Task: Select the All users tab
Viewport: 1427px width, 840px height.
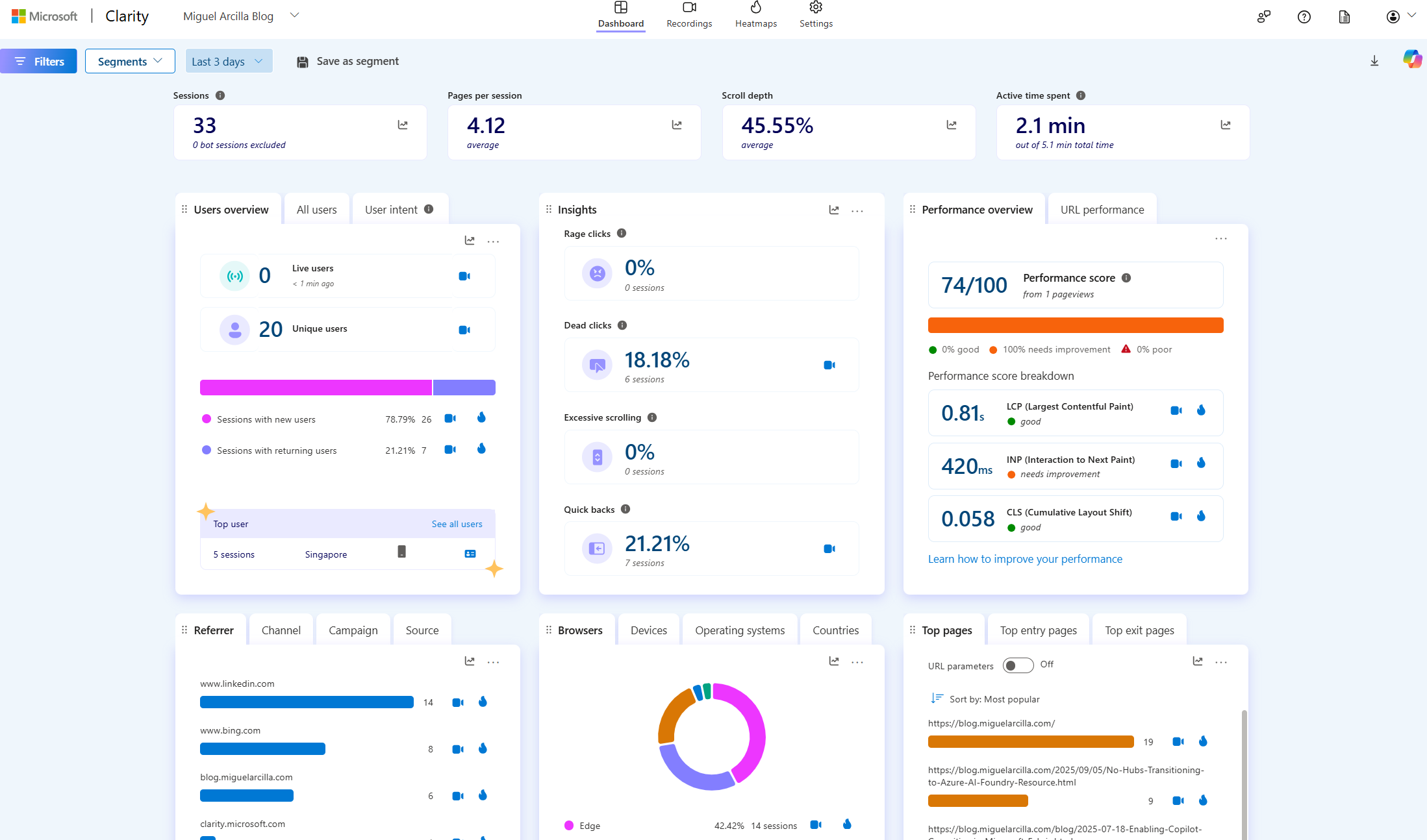Action: pyautogui.click(x=317, y=209)
